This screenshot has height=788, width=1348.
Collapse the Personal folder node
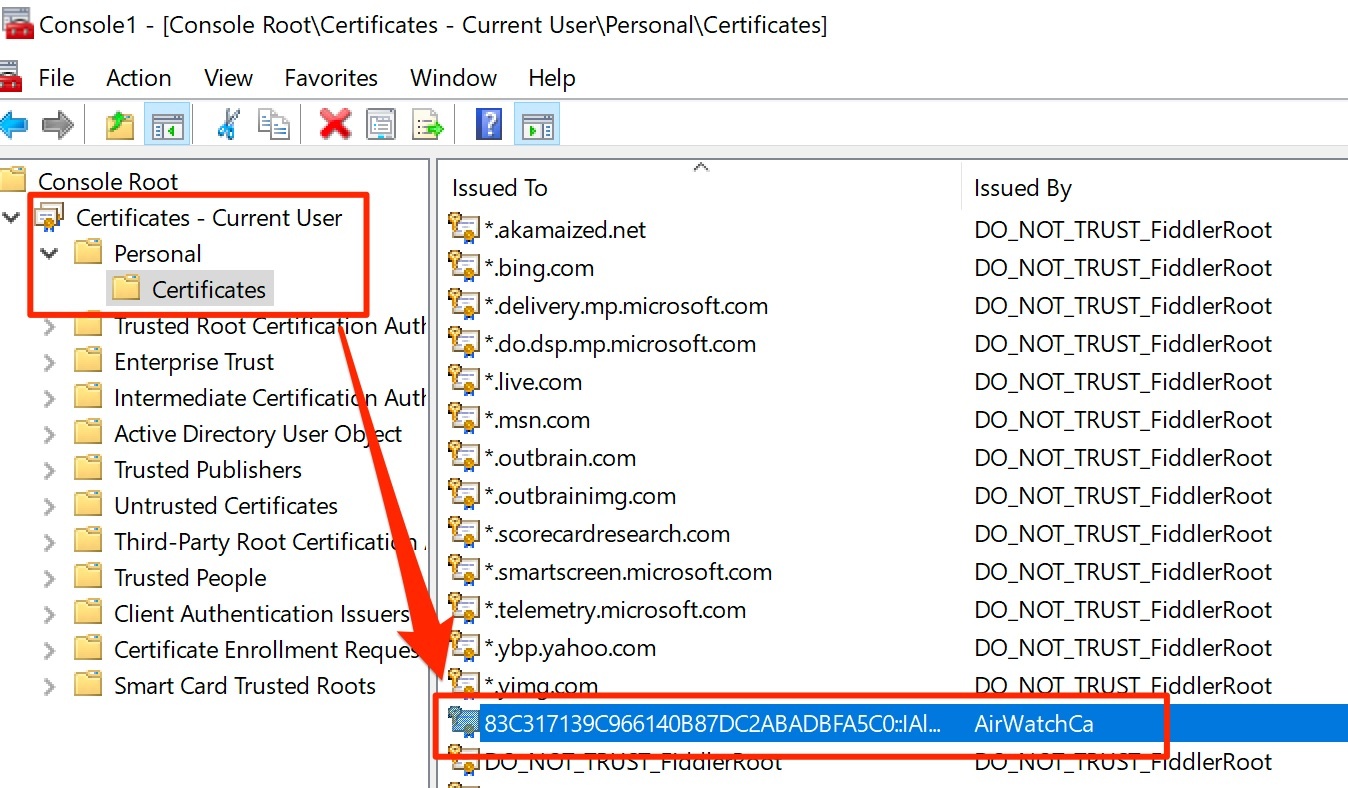(x=49, y=254)
